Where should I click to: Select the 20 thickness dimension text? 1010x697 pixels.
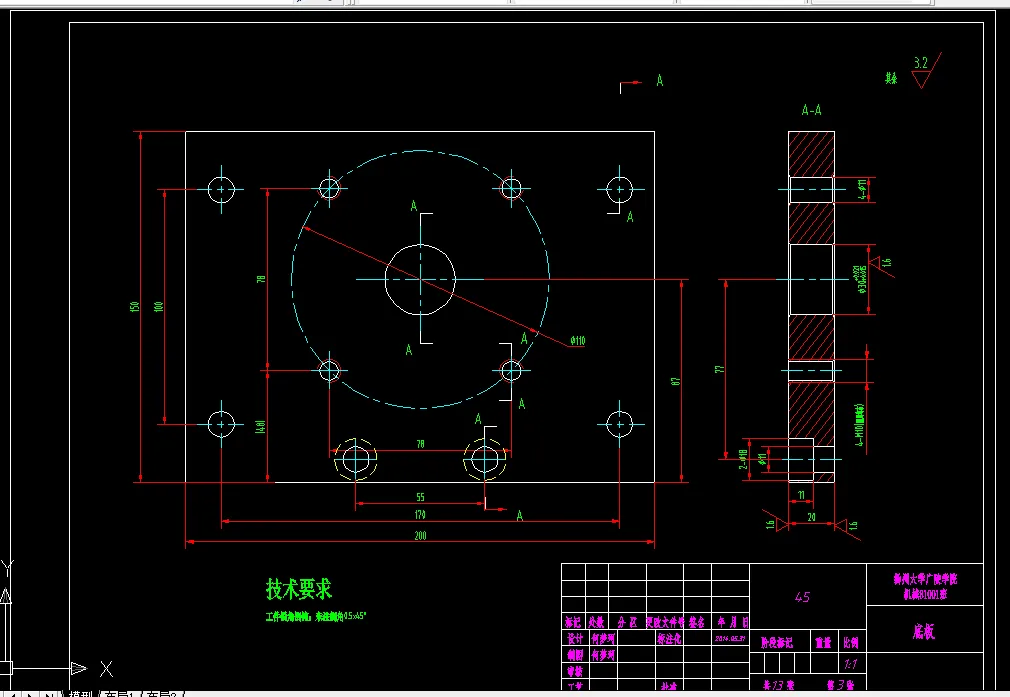pos(812,517)
